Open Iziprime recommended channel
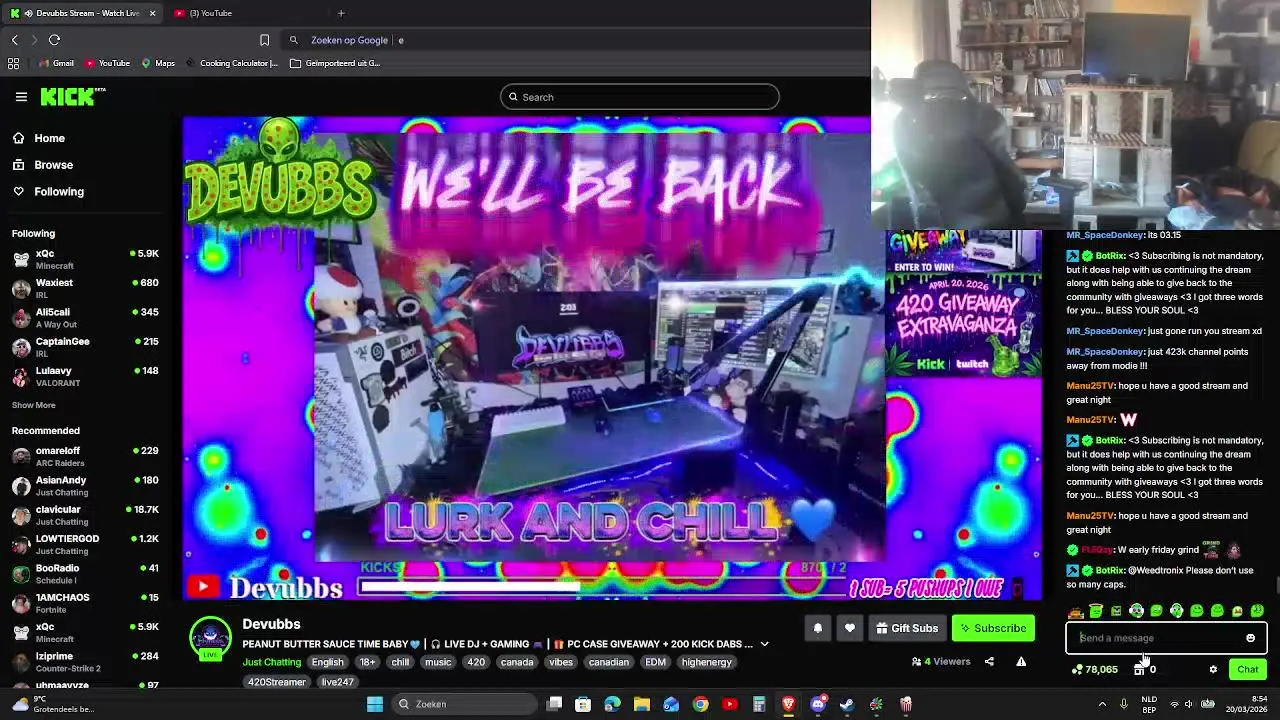The image size is (1280, 720). point(86,662)
